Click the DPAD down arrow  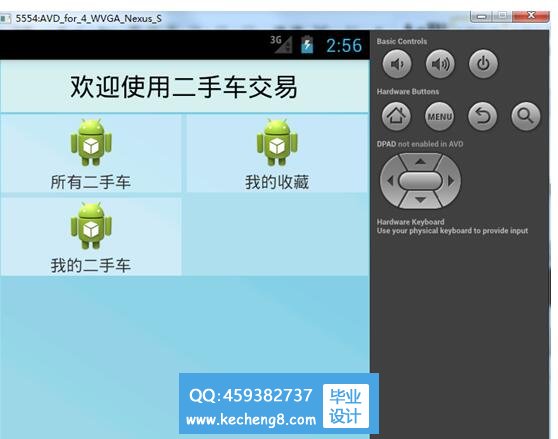[x=420, y=200]
